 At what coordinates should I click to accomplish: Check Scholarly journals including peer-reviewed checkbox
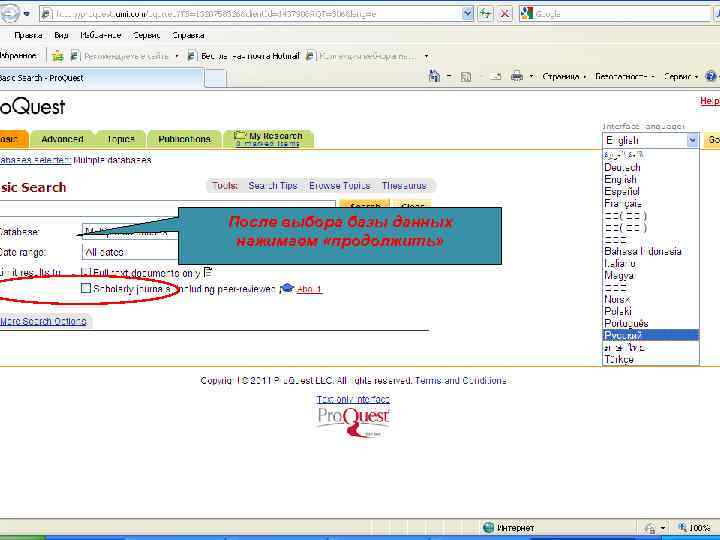pos(86,288)
